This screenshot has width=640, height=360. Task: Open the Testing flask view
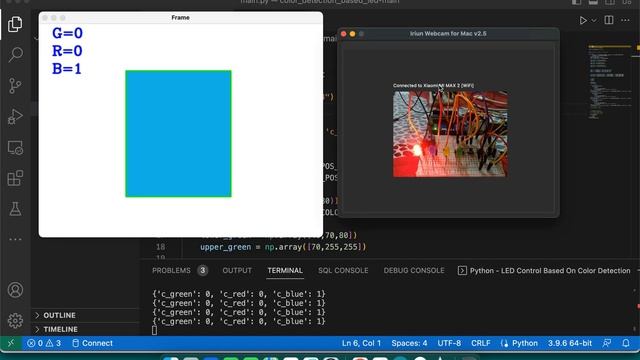click(x=15, y=209)
